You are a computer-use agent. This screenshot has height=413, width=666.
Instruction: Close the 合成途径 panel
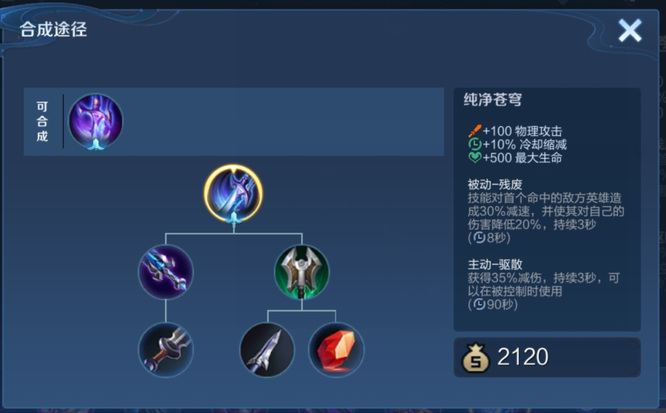click(629, 31)
